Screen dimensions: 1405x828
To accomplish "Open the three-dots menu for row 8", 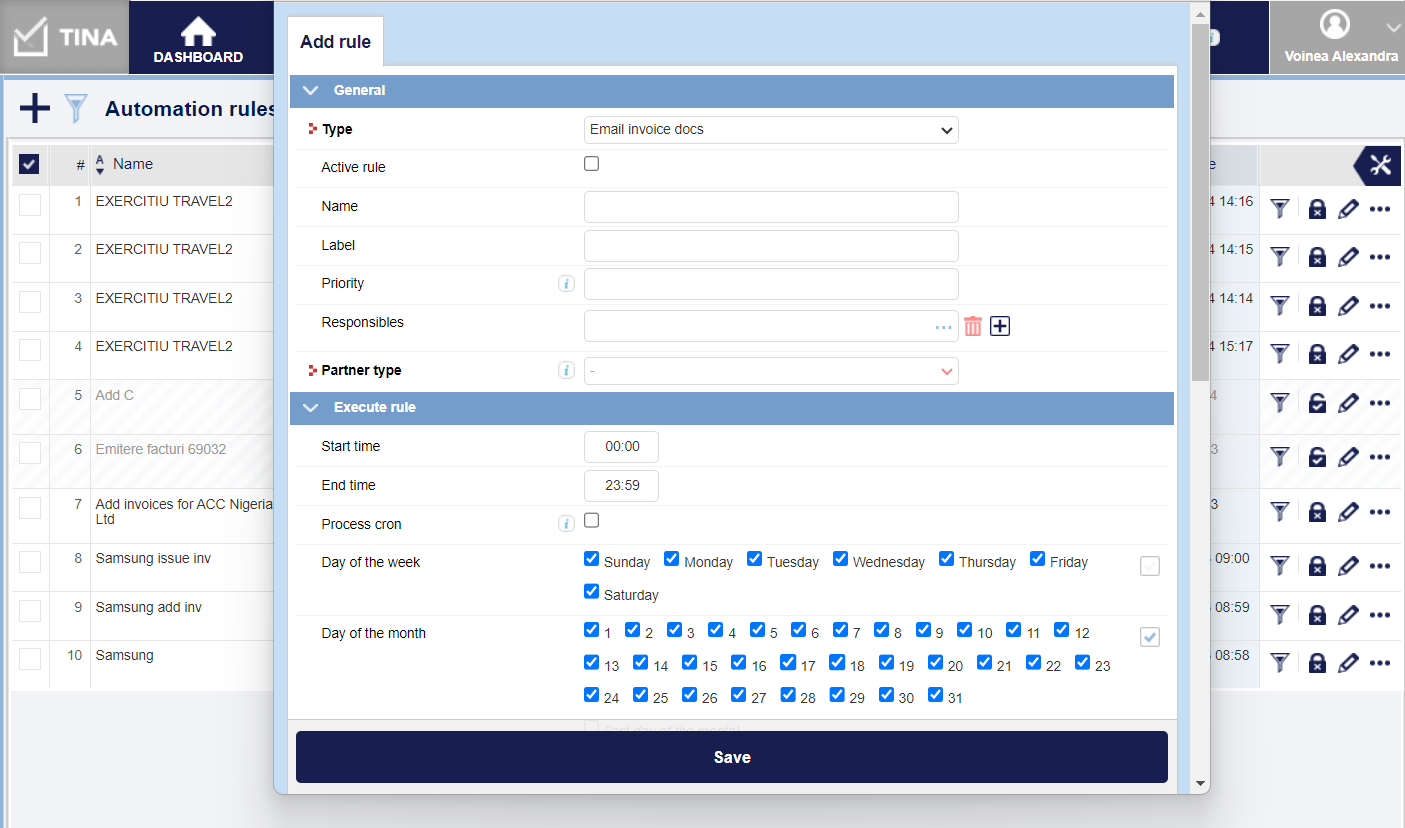I will 1380,566.
